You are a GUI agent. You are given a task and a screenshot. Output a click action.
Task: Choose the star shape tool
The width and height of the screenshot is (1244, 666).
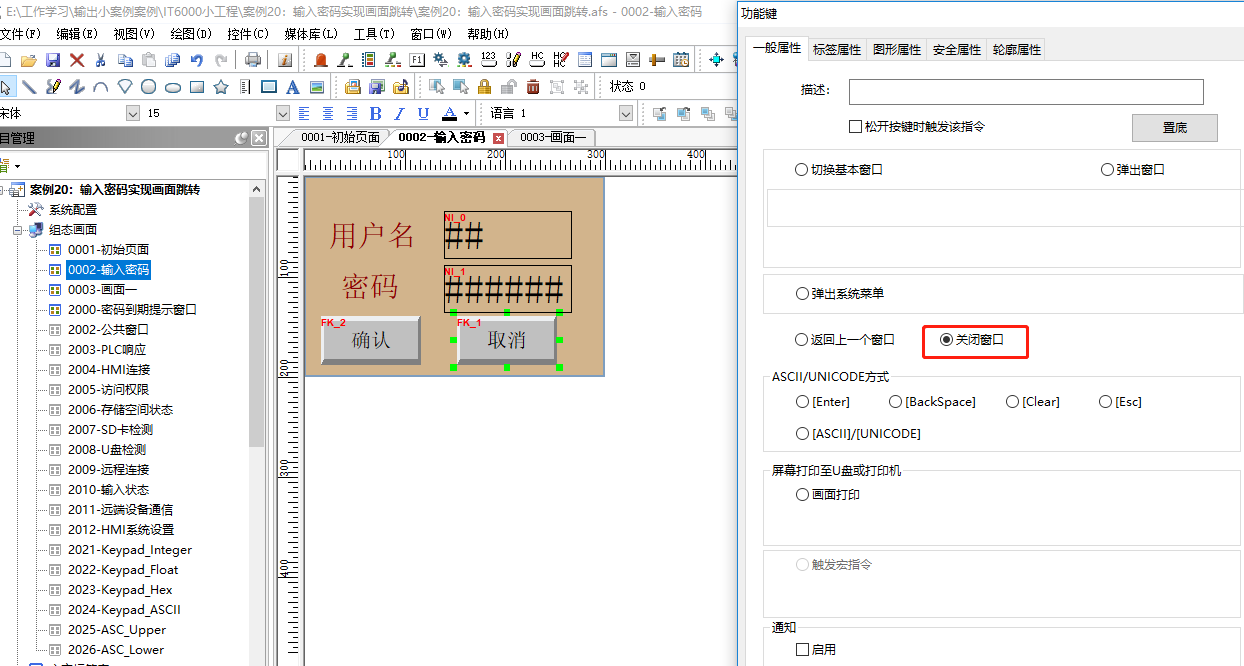click(x=221, y=86)
